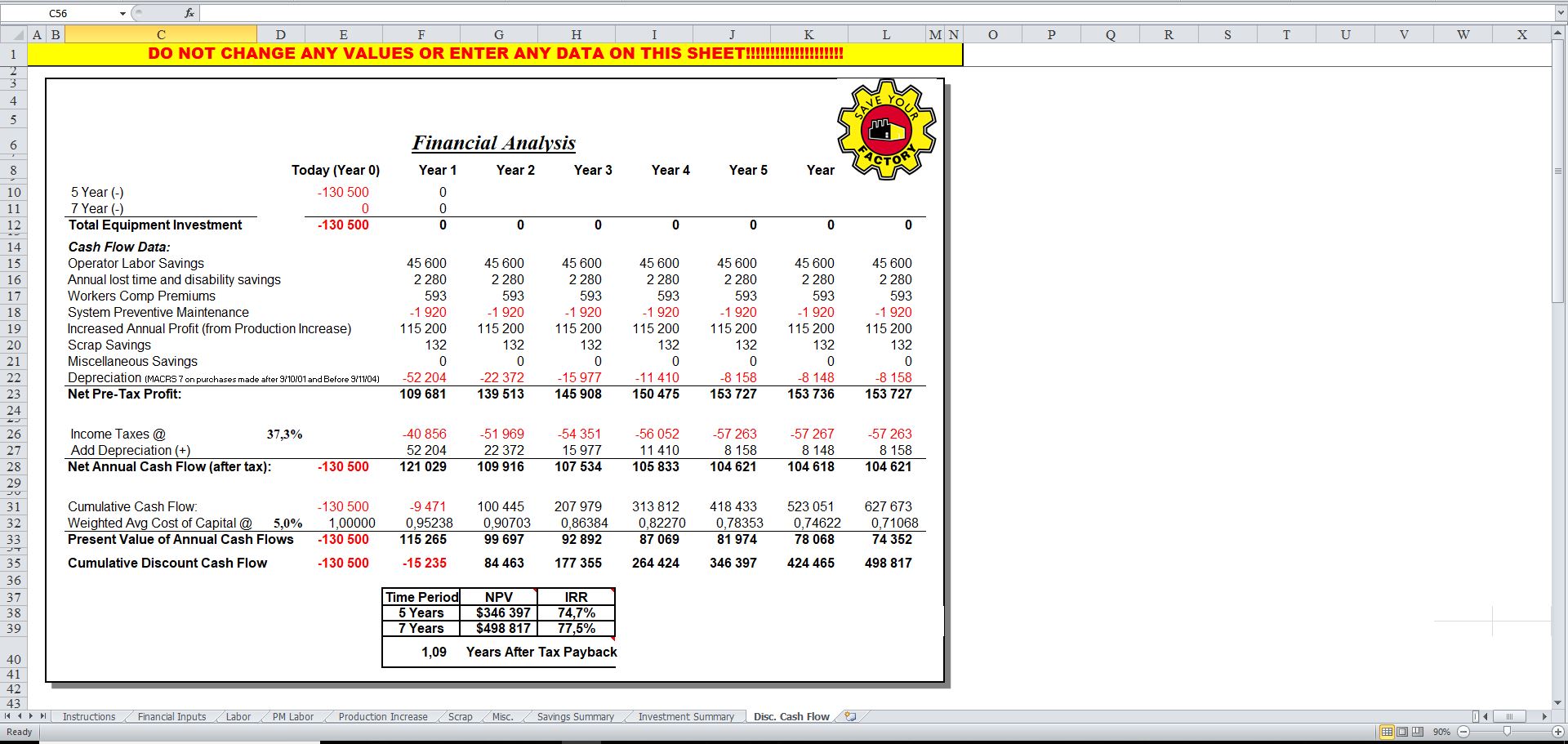Click the 37,3% income tax rate cell
The image size is (1568, 744).
(x=284, y=434)
